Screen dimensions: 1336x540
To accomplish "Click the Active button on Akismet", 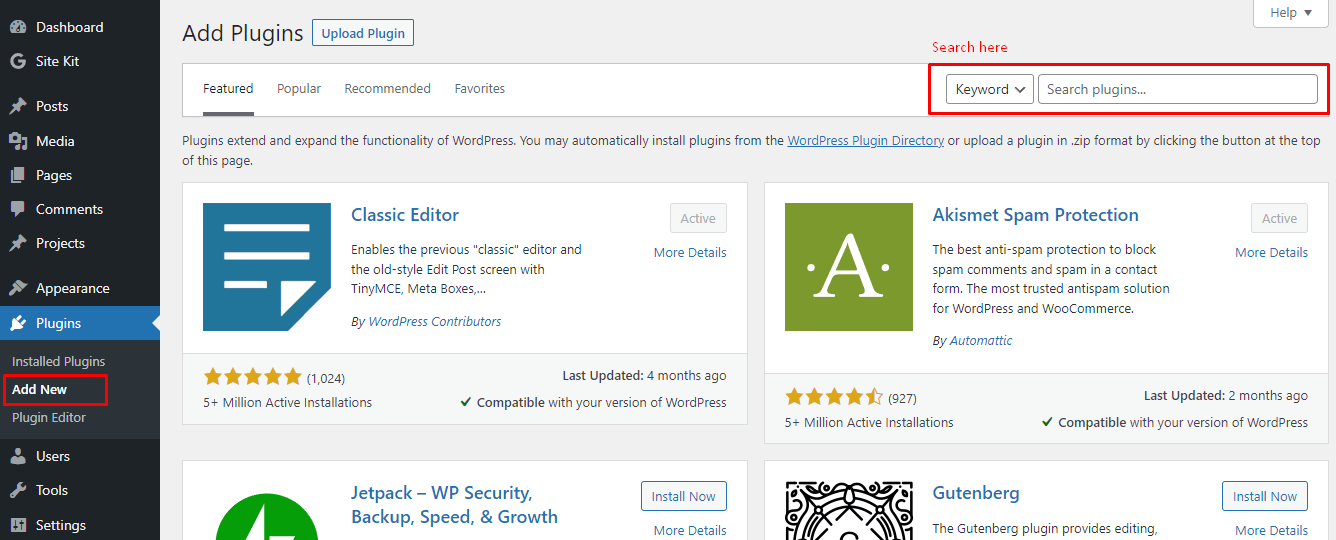I will coord(1279,218).
